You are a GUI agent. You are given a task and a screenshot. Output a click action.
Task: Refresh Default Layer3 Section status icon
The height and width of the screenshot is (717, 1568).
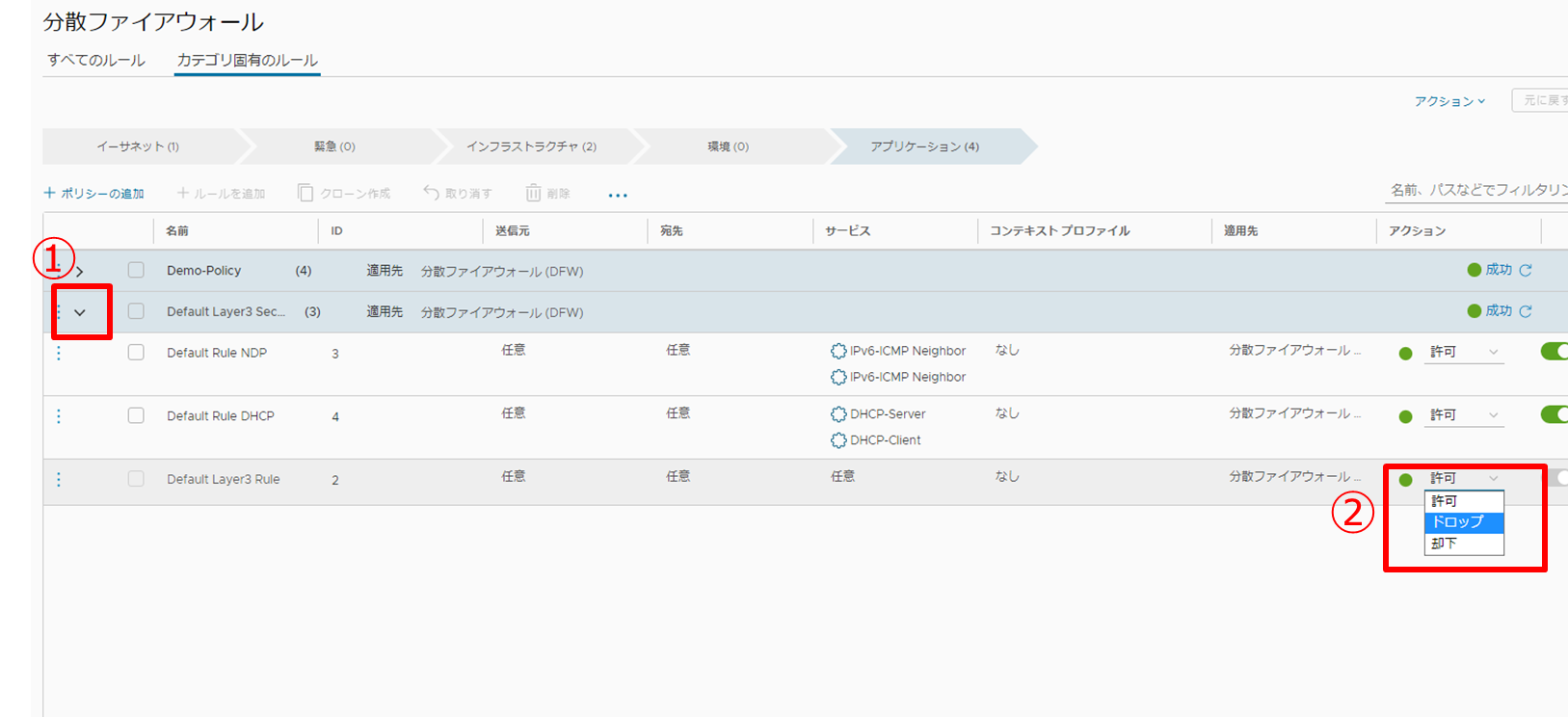coord(1526,311)
